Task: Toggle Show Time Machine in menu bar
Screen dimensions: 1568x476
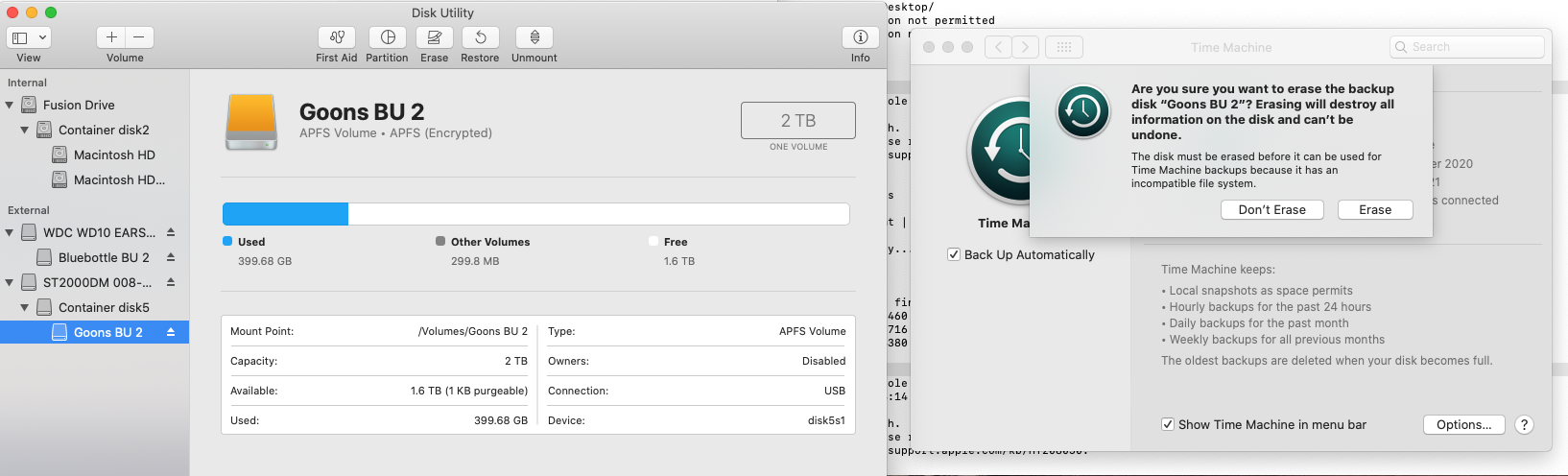Action: (1168, 424)
